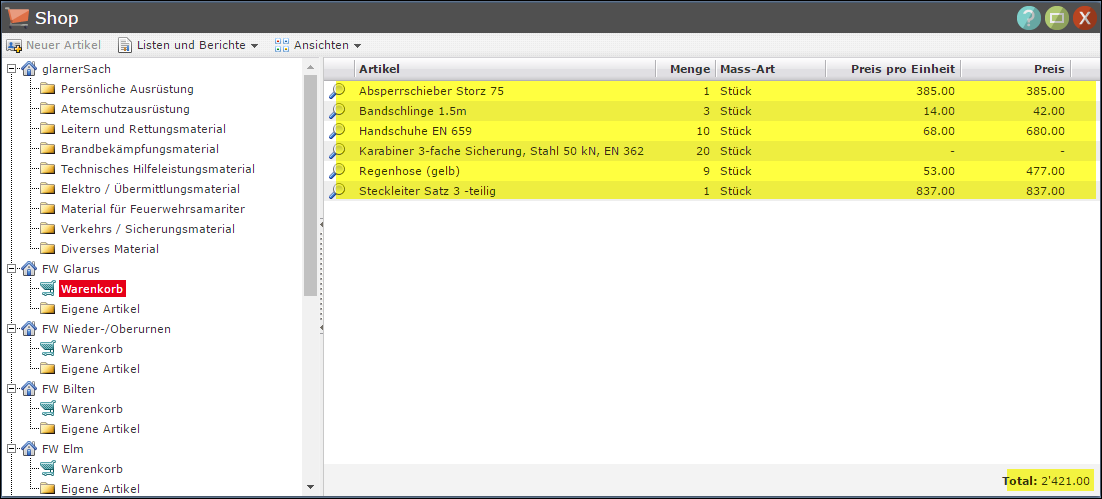Collapse the FW Elm tree node
1102x499 pixels.
(11, 449)
